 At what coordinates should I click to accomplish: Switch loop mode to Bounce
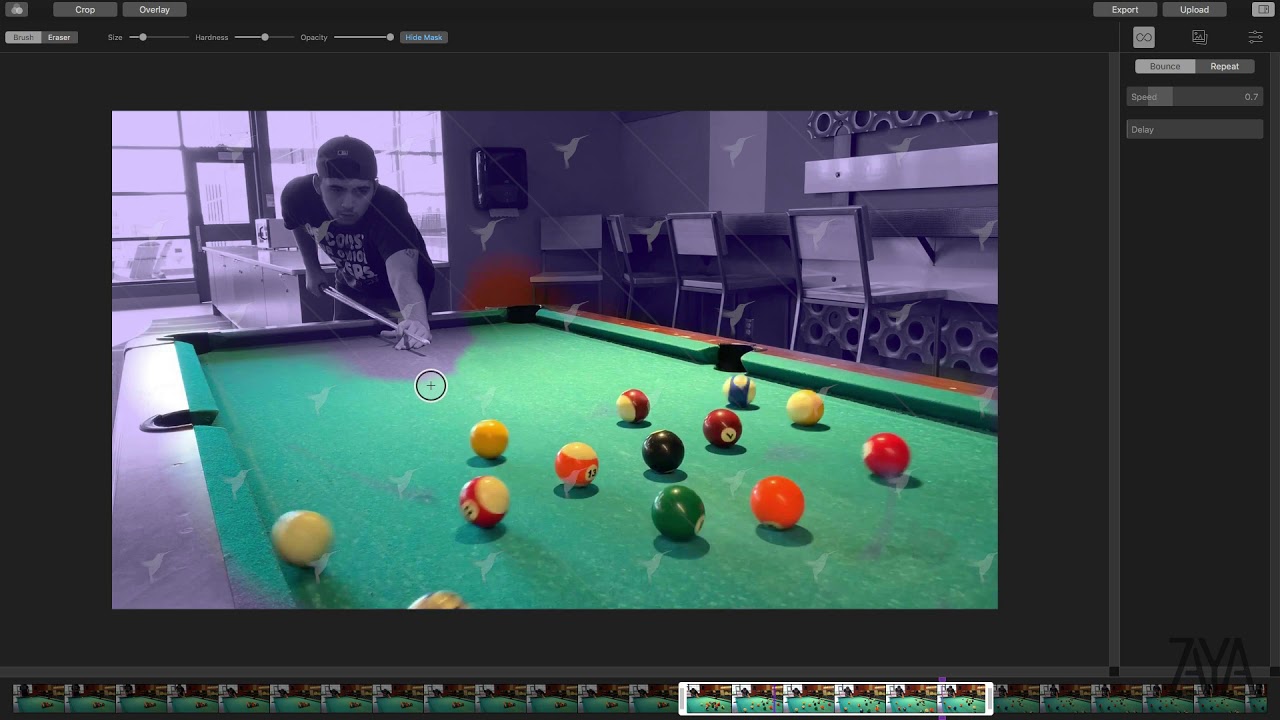click(1165, 66)
